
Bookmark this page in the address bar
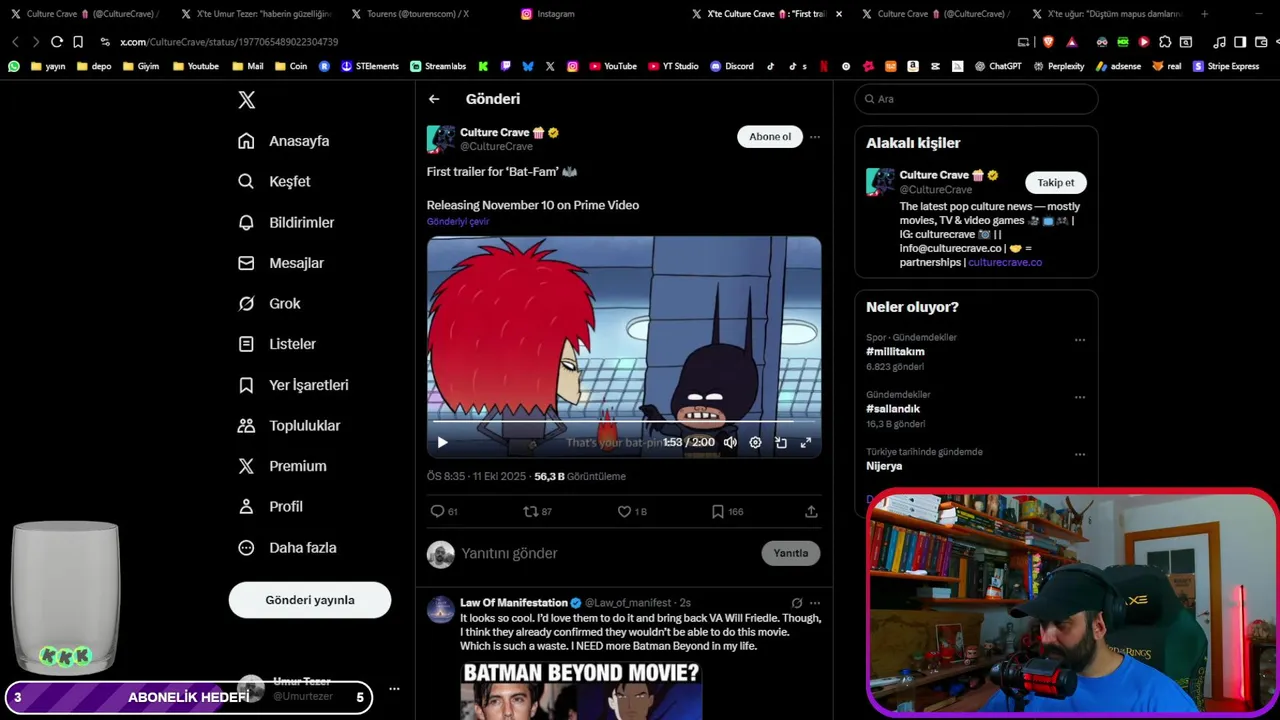(x=78, y=42)
